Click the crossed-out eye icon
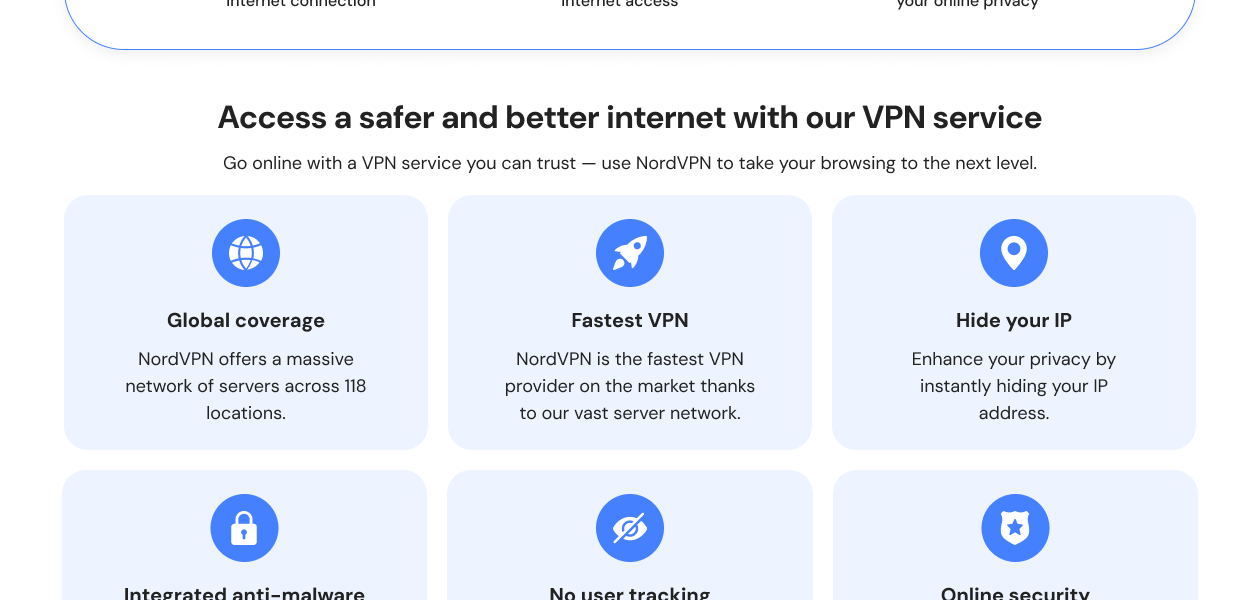Screen dimensions: 1260x600 (x=630, y=528)
